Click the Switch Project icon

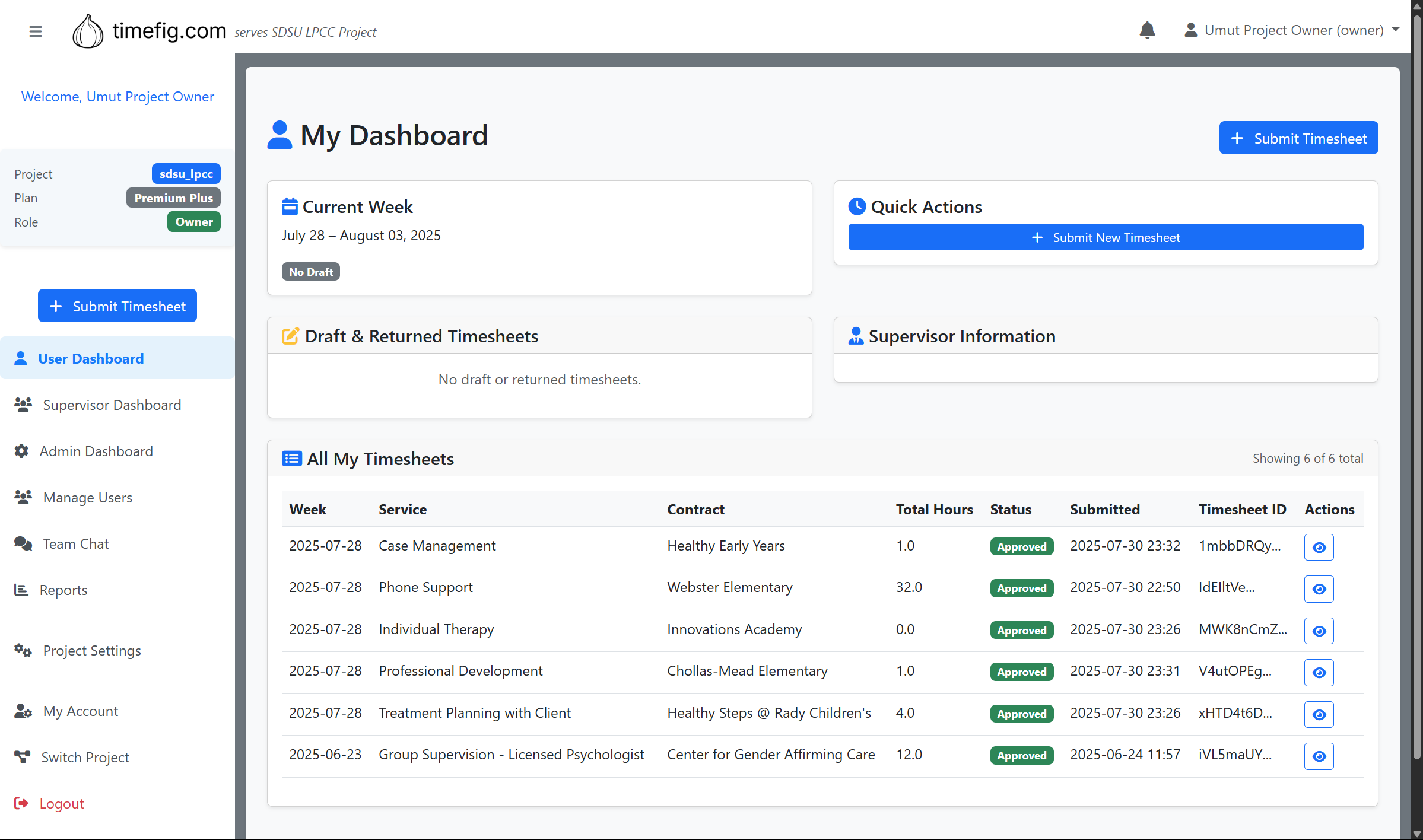(x=23, y=757)
